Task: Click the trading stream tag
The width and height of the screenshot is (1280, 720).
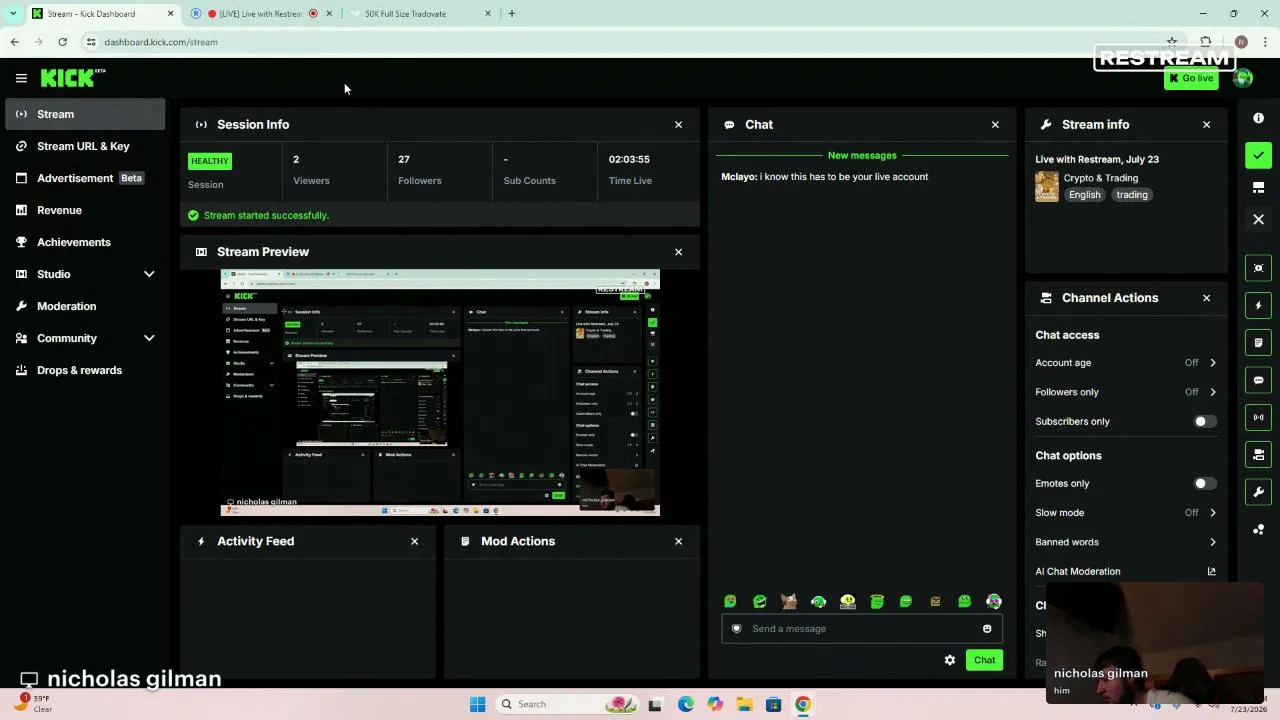Action: point(1132,195)
